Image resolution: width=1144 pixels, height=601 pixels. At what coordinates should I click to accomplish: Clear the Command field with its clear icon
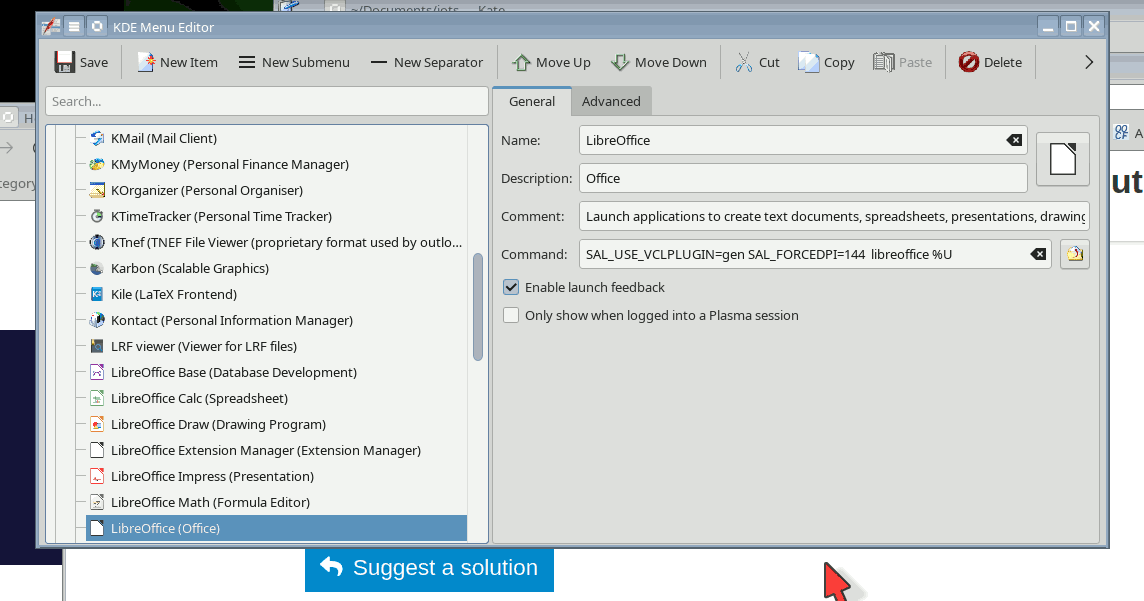[1038, 254]
